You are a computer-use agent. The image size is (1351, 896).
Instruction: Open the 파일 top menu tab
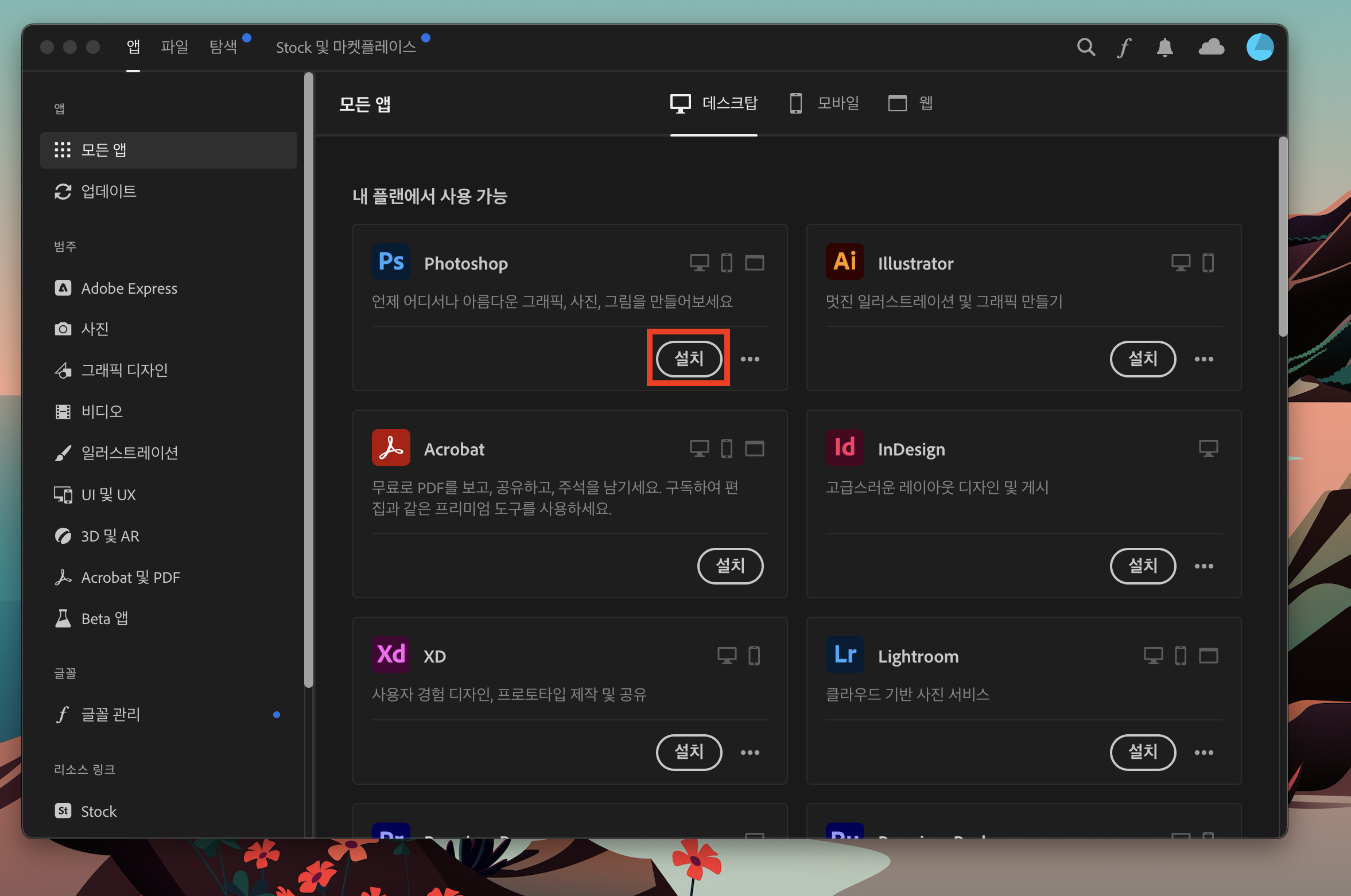point(174,47)
